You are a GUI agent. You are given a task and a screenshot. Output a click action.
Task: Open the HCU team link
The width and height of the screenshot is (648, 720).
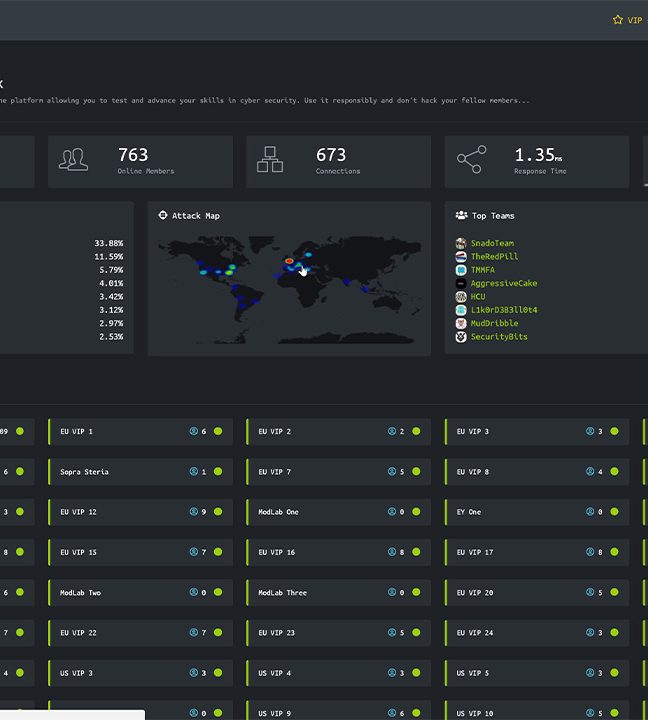click(x=478, y=297)
